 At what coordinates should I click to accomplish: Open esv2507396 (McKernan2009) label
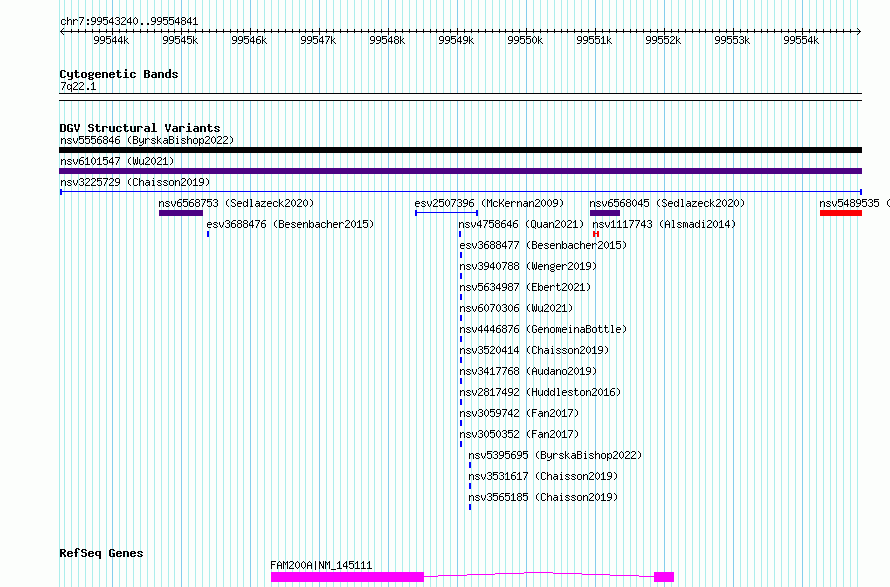coord(489,203)
